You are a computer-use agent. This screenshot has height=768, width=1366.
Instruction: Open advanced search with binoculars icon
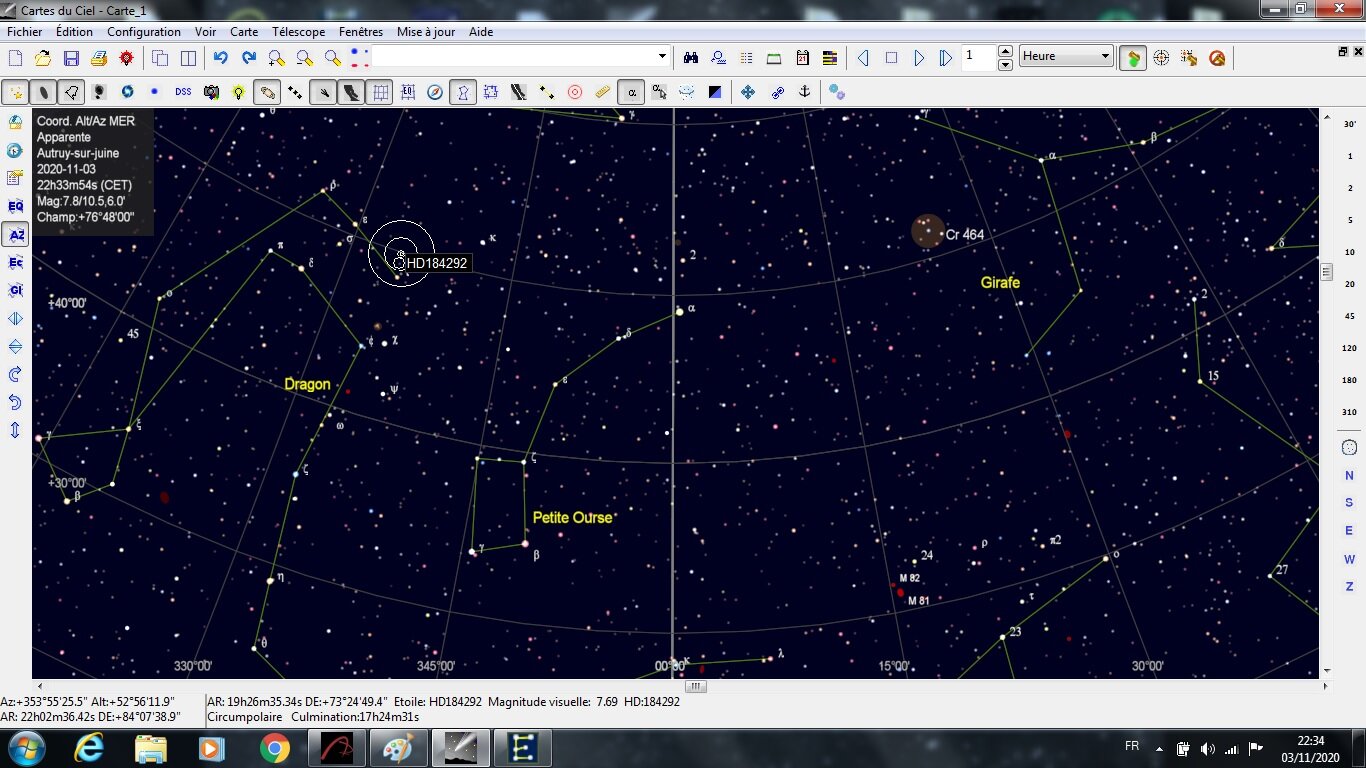[x=690, y=58]
